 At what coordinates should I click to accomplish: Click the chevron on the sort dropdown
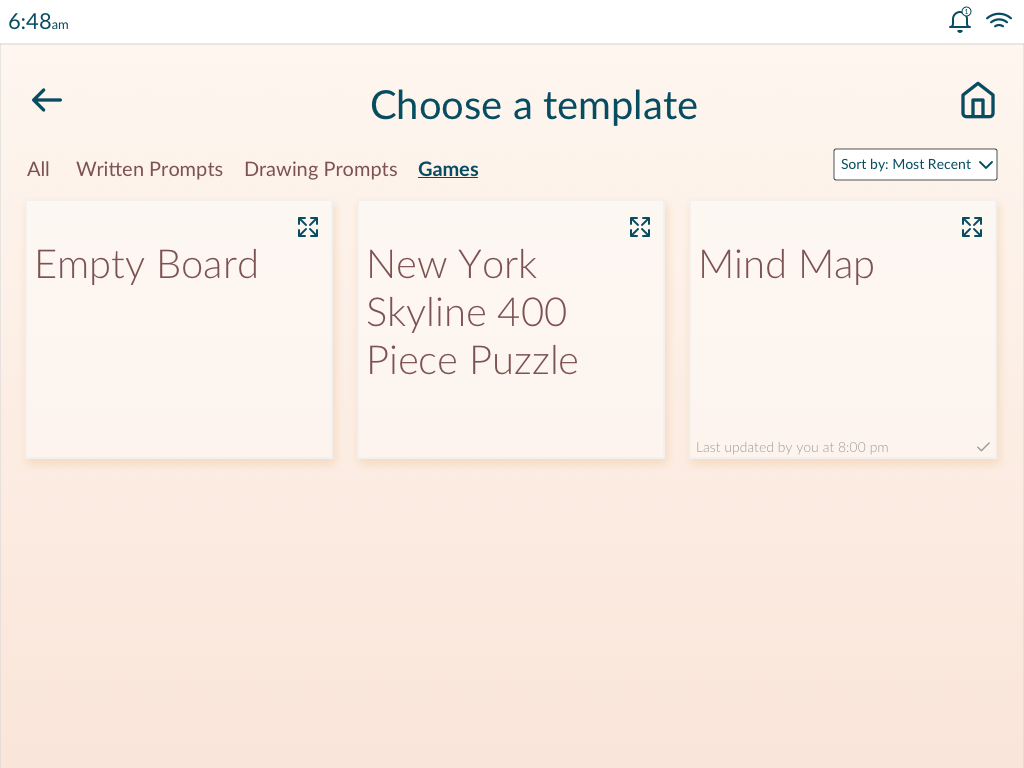pyautogui.click(x=985, y=165)
